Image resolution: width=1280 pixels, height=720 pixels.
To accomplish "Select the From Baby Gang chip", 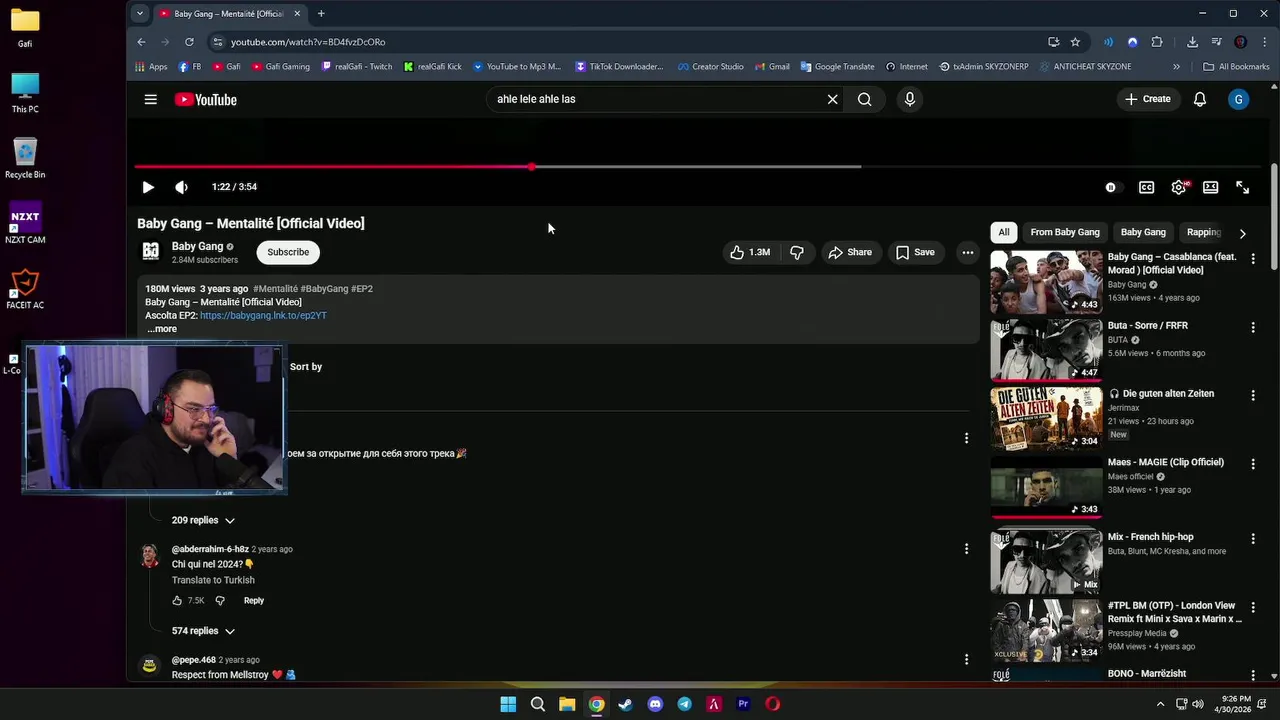I will [x=1065, y=232].
